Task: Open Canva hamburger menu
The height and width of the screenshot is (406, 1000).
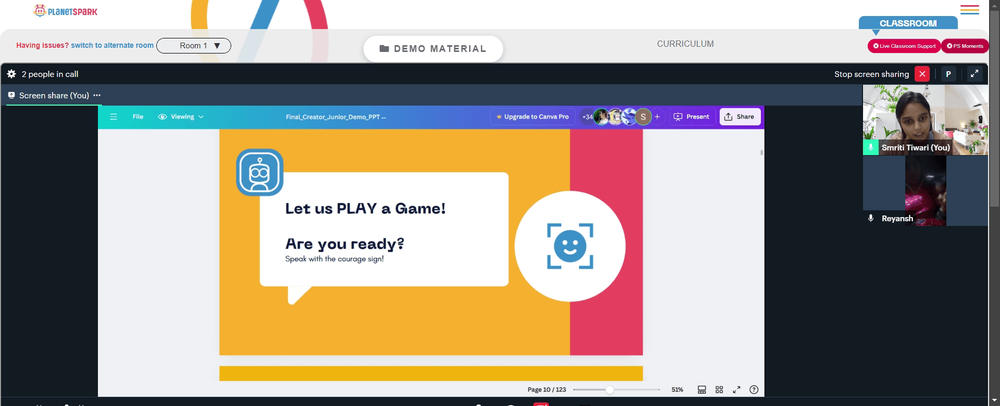Action: pos(114,117)
